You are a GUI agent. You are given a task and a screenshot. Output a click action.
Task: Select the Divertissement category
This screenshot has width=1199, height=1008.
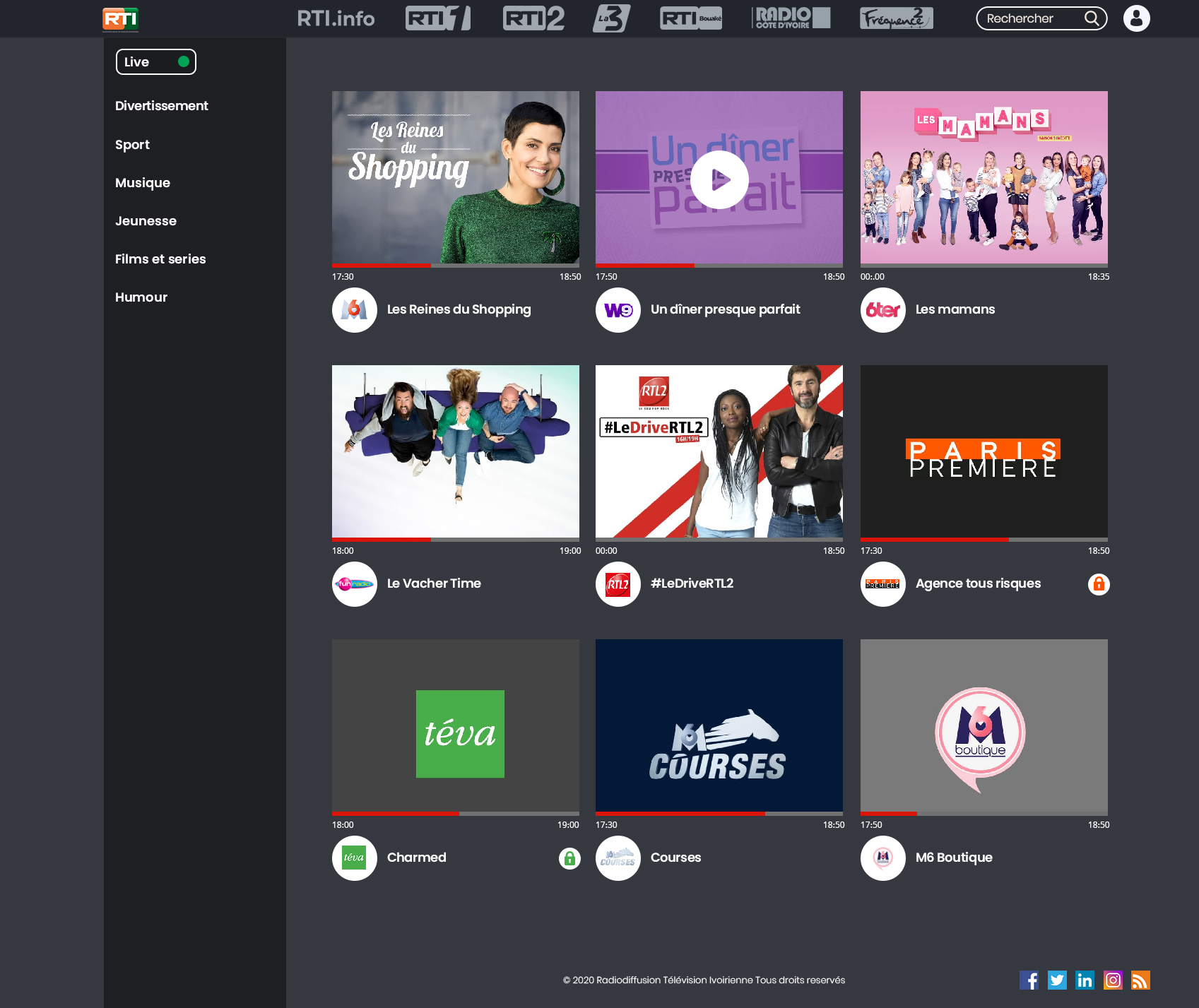click(162, 106)
